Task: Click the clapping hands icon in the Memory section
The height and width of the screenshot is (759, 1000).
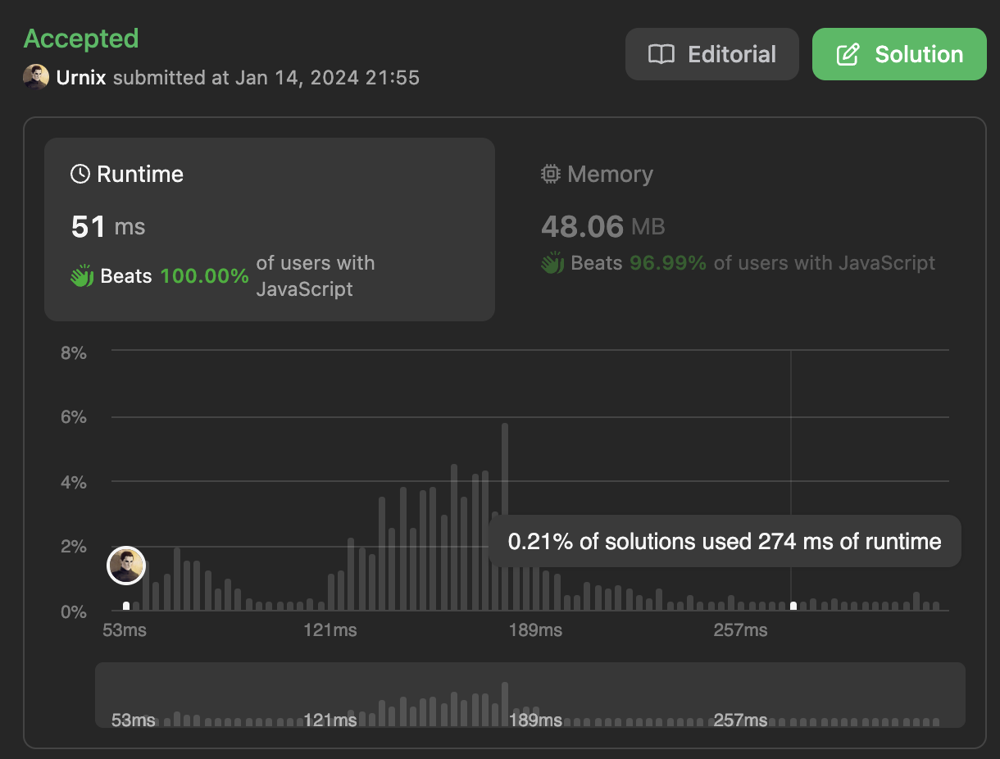Action: pyautogui.click(x=551, y=263)
